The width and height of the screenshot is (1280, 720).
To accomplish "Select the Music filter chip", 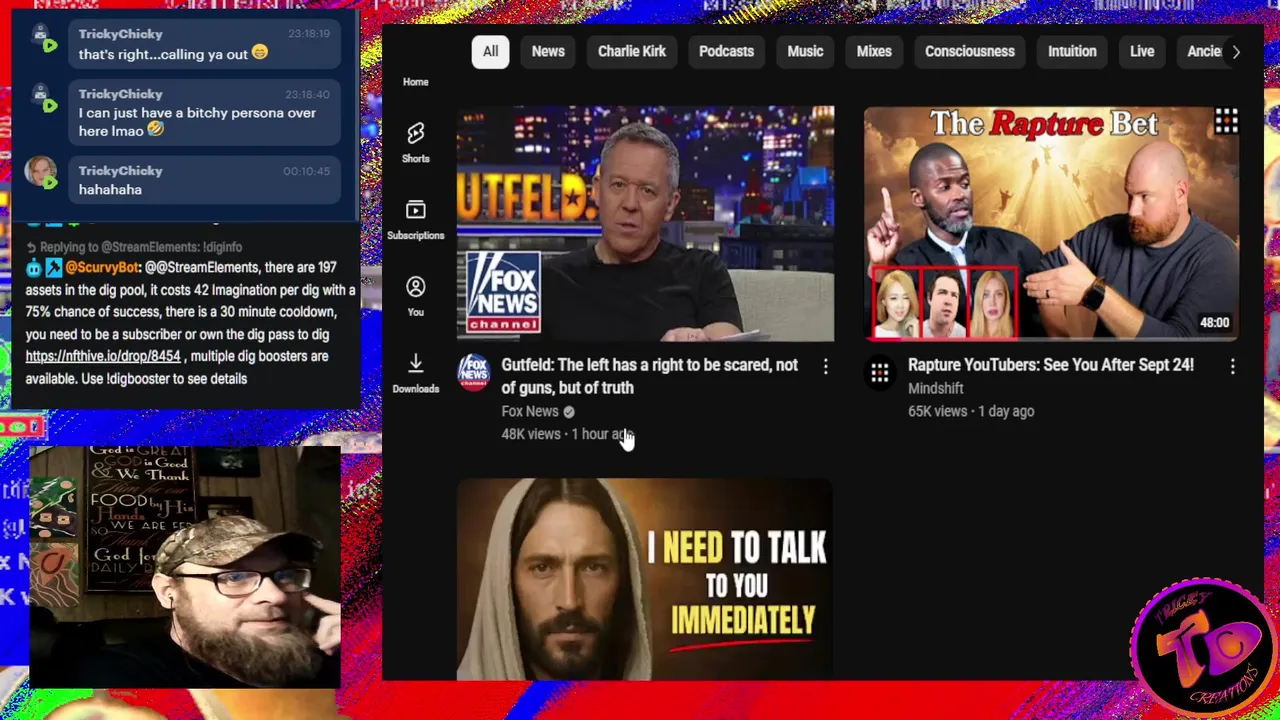I will (x=805, y=52).
